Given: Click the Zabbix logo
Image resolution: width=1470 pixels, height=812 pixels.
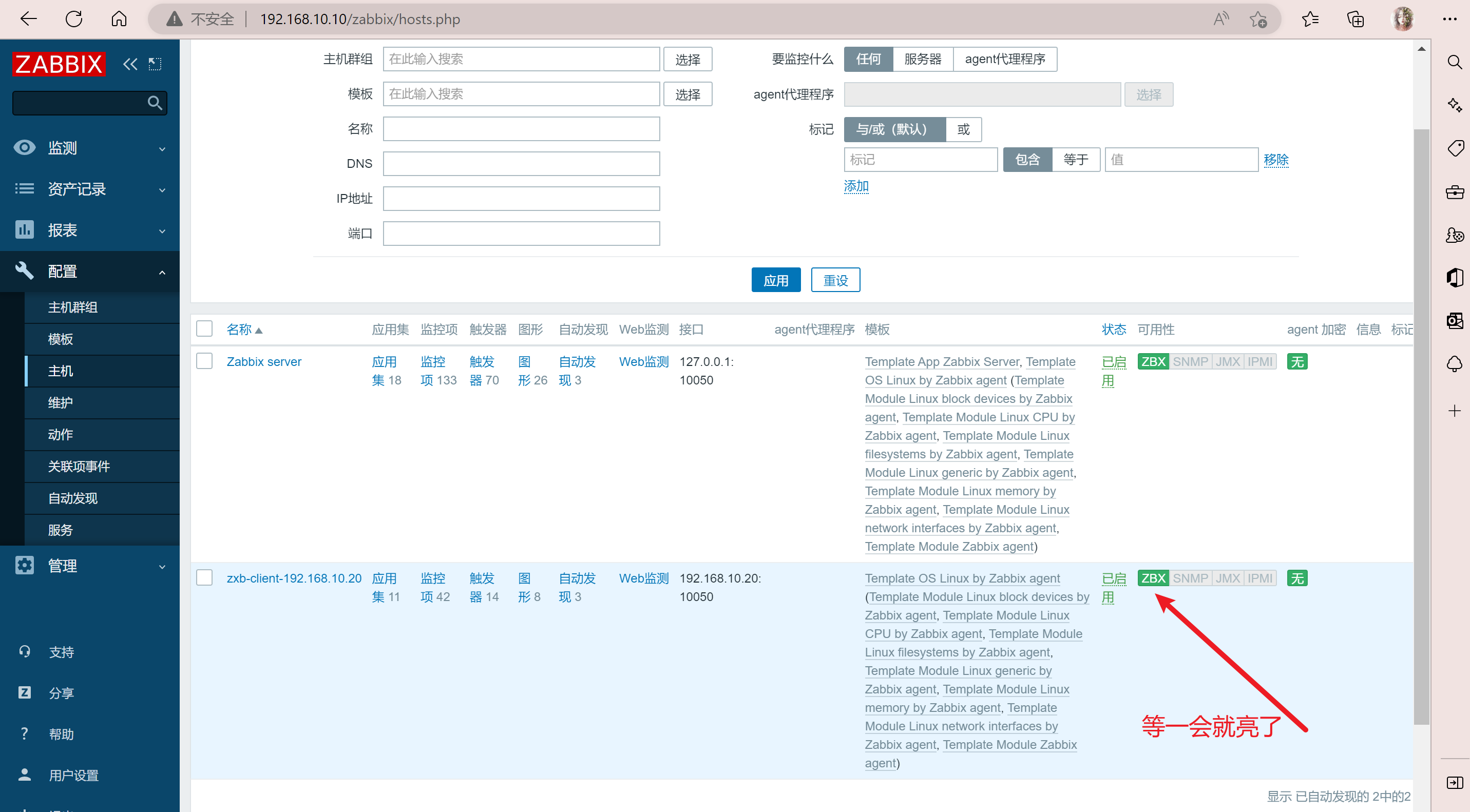Looking at the screenshot, I should (x=59, y=64).
